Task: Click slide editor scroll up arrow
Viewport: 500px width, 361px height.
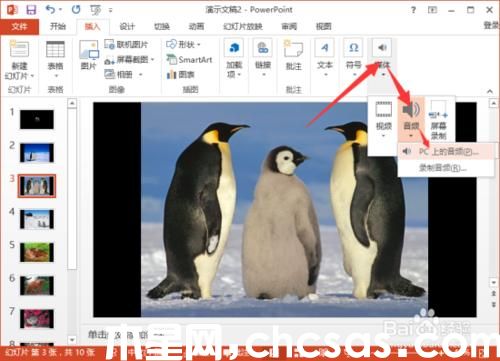Action: click(x=494, y=104)
